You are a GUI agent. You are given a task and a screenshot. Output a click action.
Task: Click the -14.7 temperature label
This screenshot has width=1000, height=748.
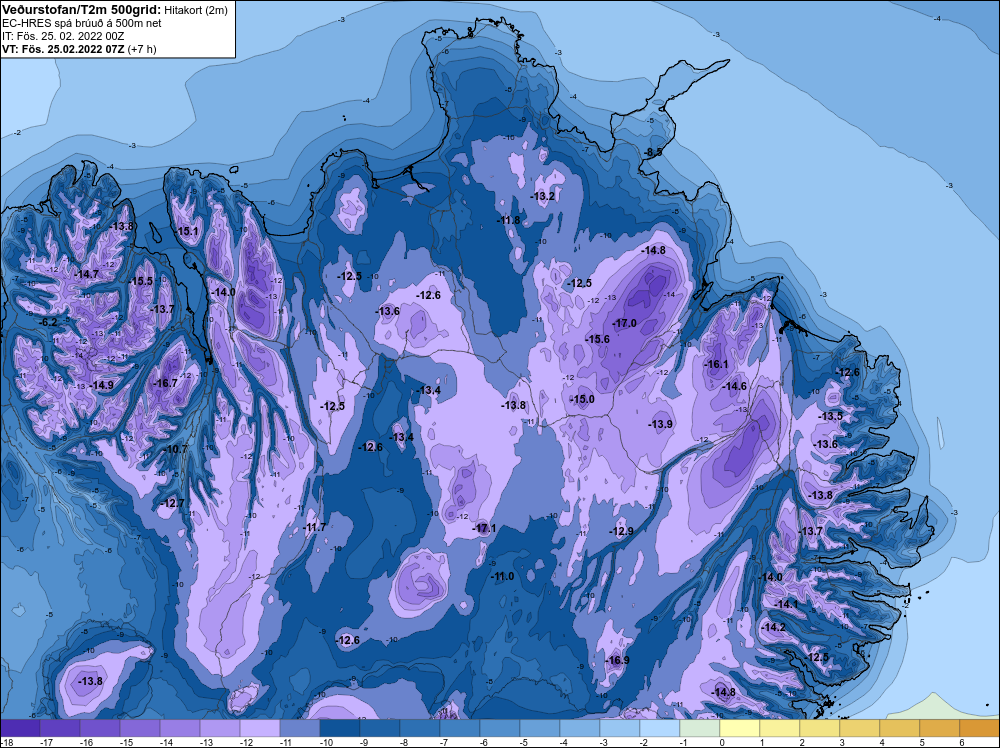click(x=86, y=274)
